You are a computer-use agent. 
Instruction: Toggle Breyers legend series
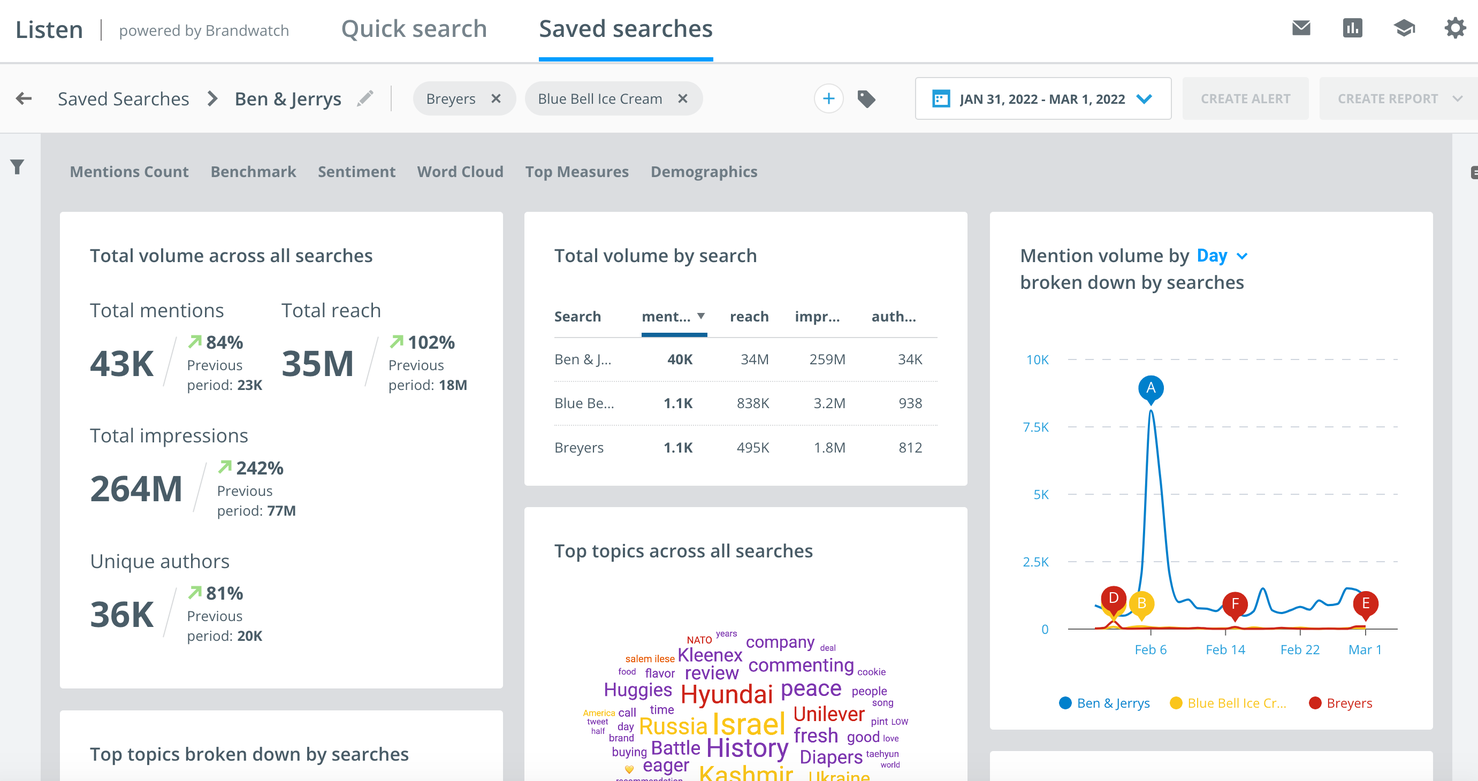click(x=1340, y=703)
